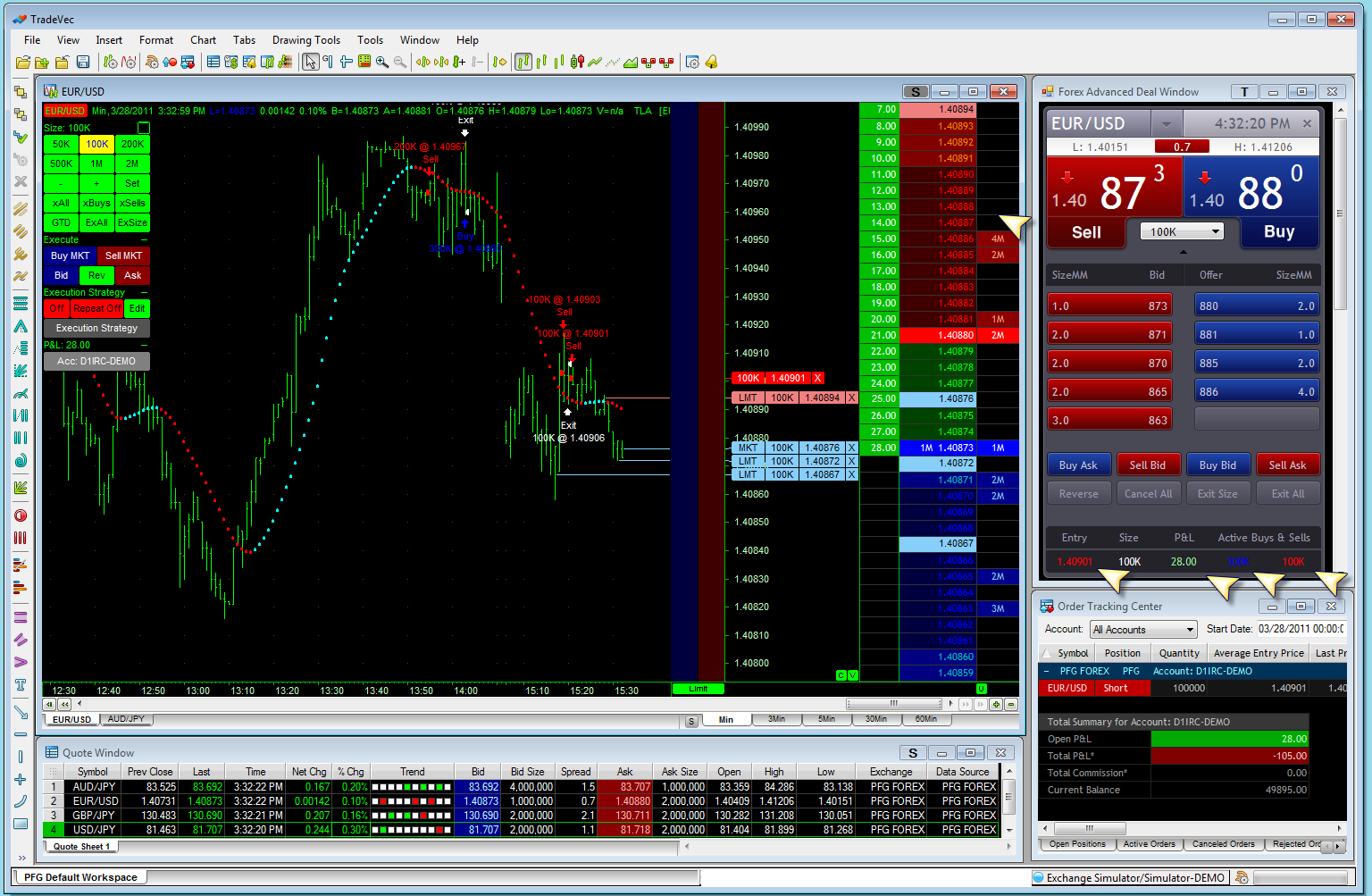This screenshot has height=896, width=1372.
Task: Select the 1M size button
Action: pyautogui.click(x=96, y=163)
